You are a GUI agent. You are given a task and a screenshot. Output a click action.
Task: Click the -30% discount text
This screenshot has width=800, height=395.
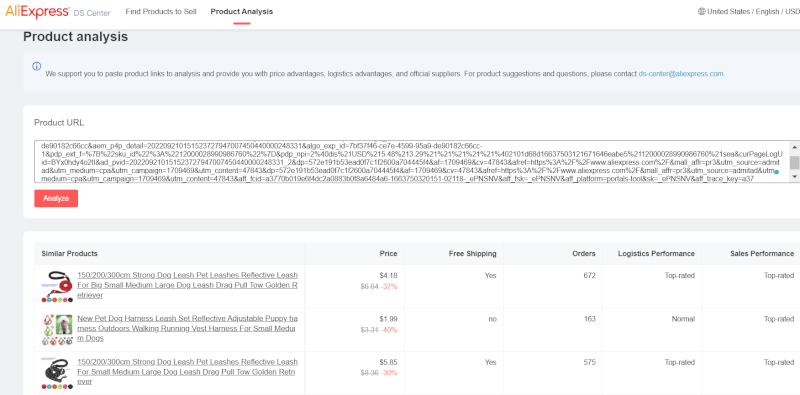389,373
